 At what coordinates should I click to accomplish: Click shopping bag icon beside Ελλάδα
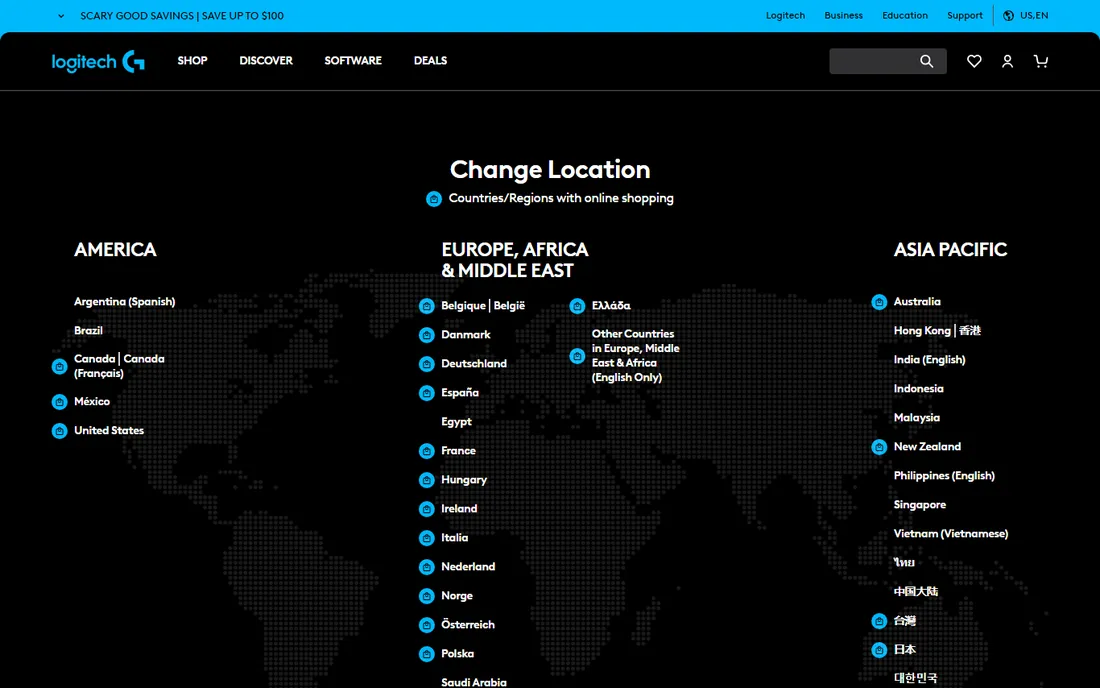coord(577,306)
